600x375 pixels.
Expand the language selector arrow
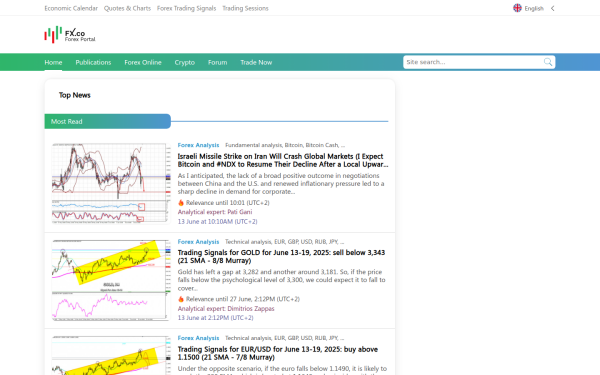[x=553, y=8]
